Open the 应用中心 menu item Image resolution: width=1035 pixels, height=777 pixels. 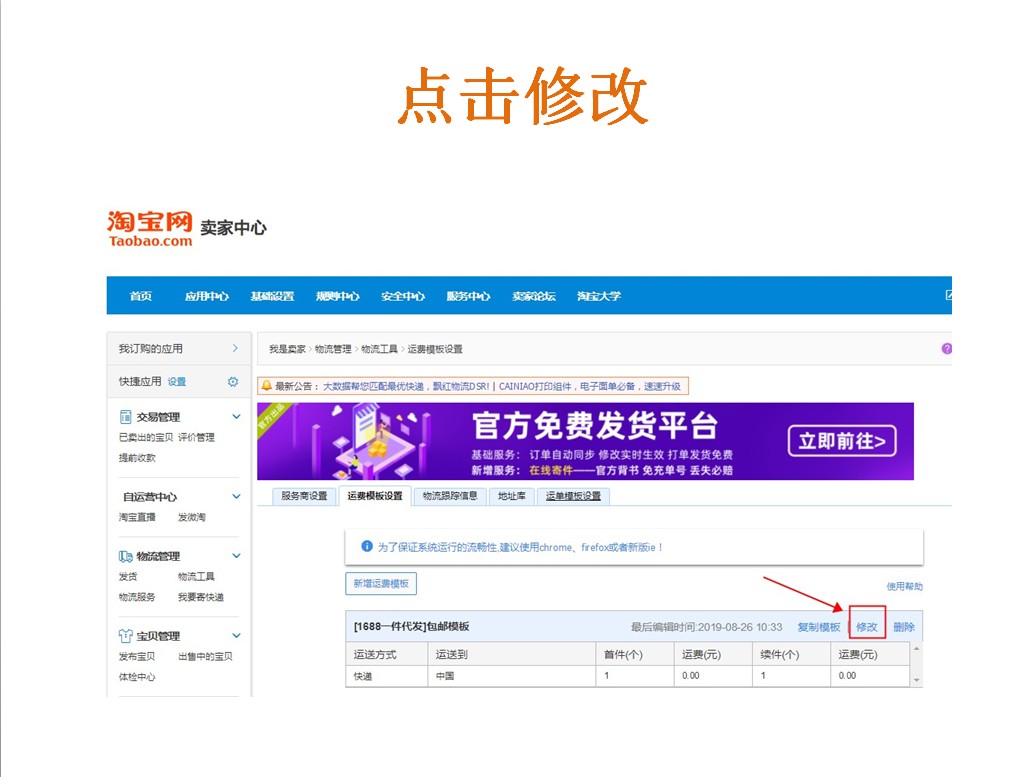click(x=205, y=295)
